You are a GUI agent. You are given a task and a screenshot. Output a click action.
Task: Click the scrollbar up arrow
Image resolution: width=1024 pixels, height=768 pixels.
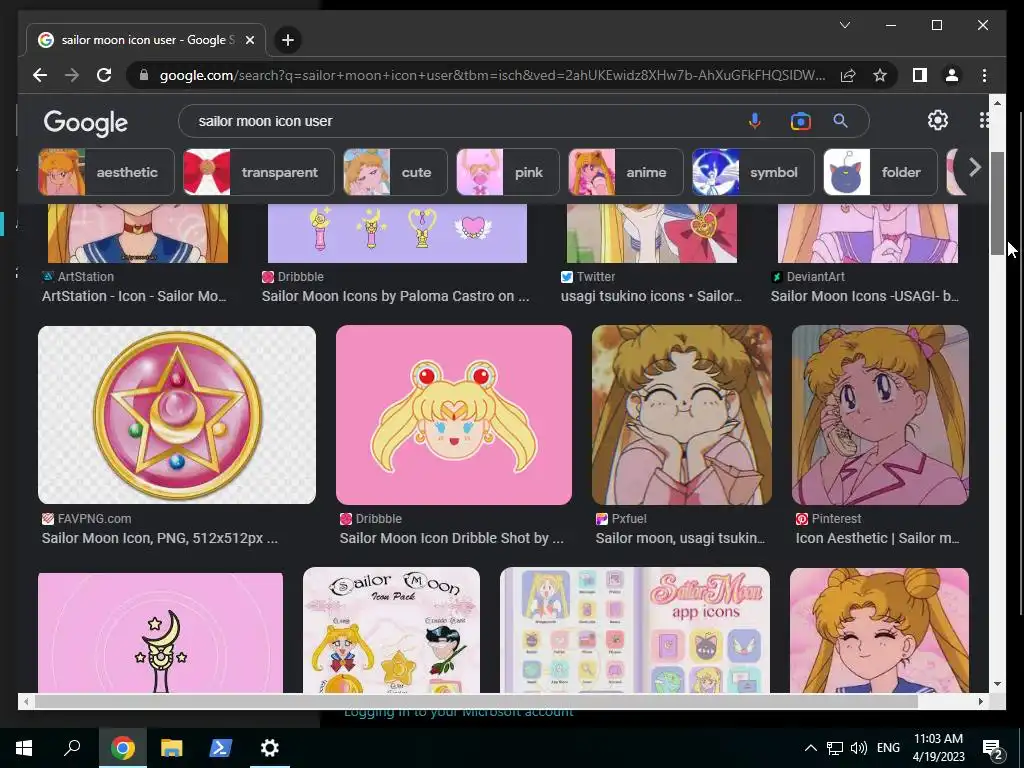click(997, 103)
